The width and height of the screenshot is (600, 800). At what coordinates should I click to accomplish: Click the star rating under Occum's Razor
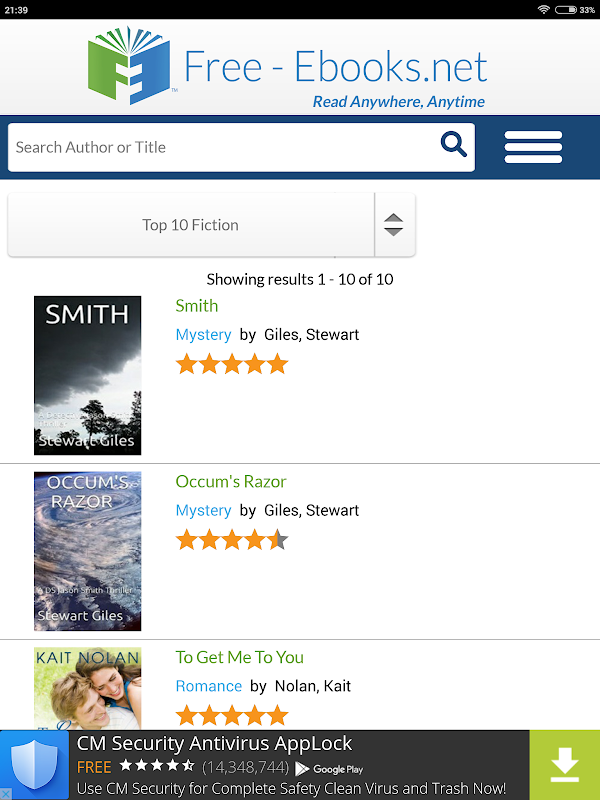(232, 540)
